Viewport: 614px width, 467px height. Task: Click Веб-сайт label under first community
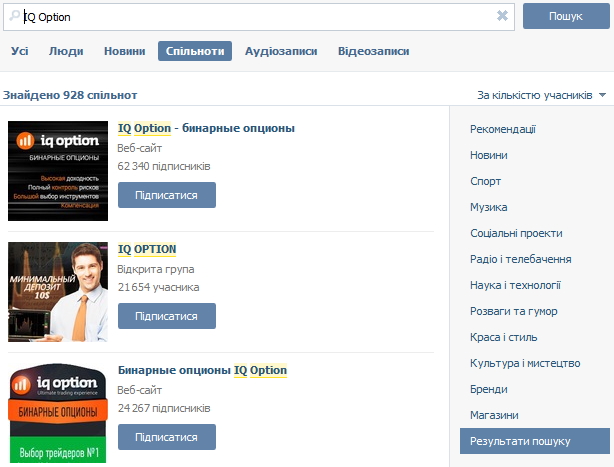point(140,148)
